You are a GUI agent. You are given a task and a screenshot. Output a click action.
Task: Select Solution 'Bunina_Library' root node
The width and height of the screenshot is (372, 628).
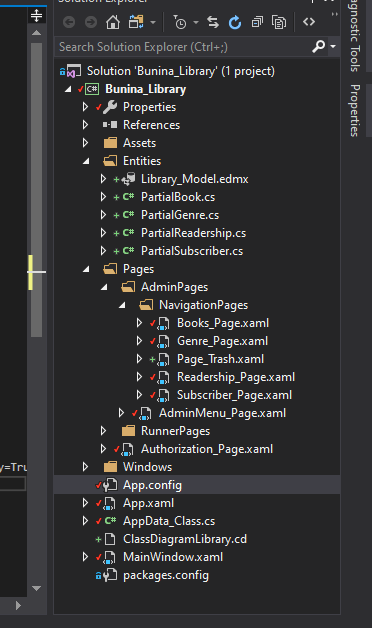point(181,71)
